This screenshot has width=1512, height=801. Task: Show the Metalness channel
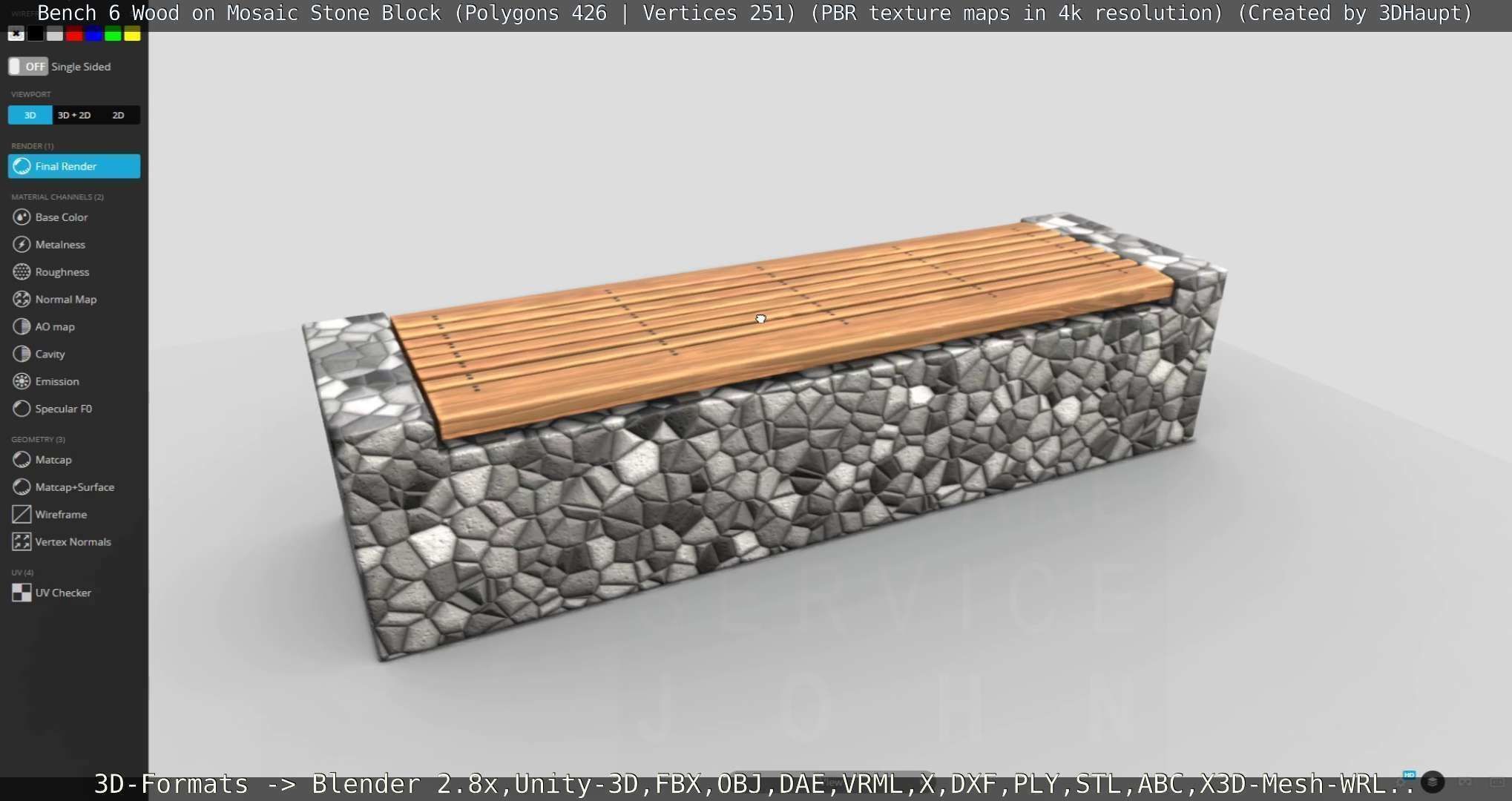point(49,245)
